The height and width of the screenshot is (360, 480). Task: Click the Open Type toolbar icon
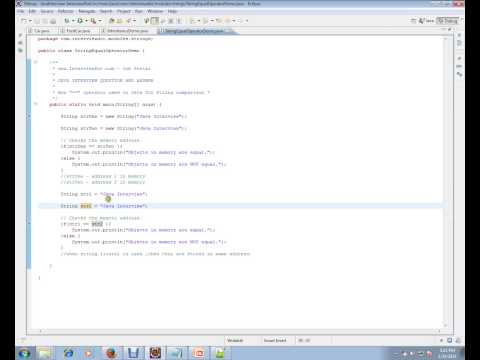coord(128,21)
